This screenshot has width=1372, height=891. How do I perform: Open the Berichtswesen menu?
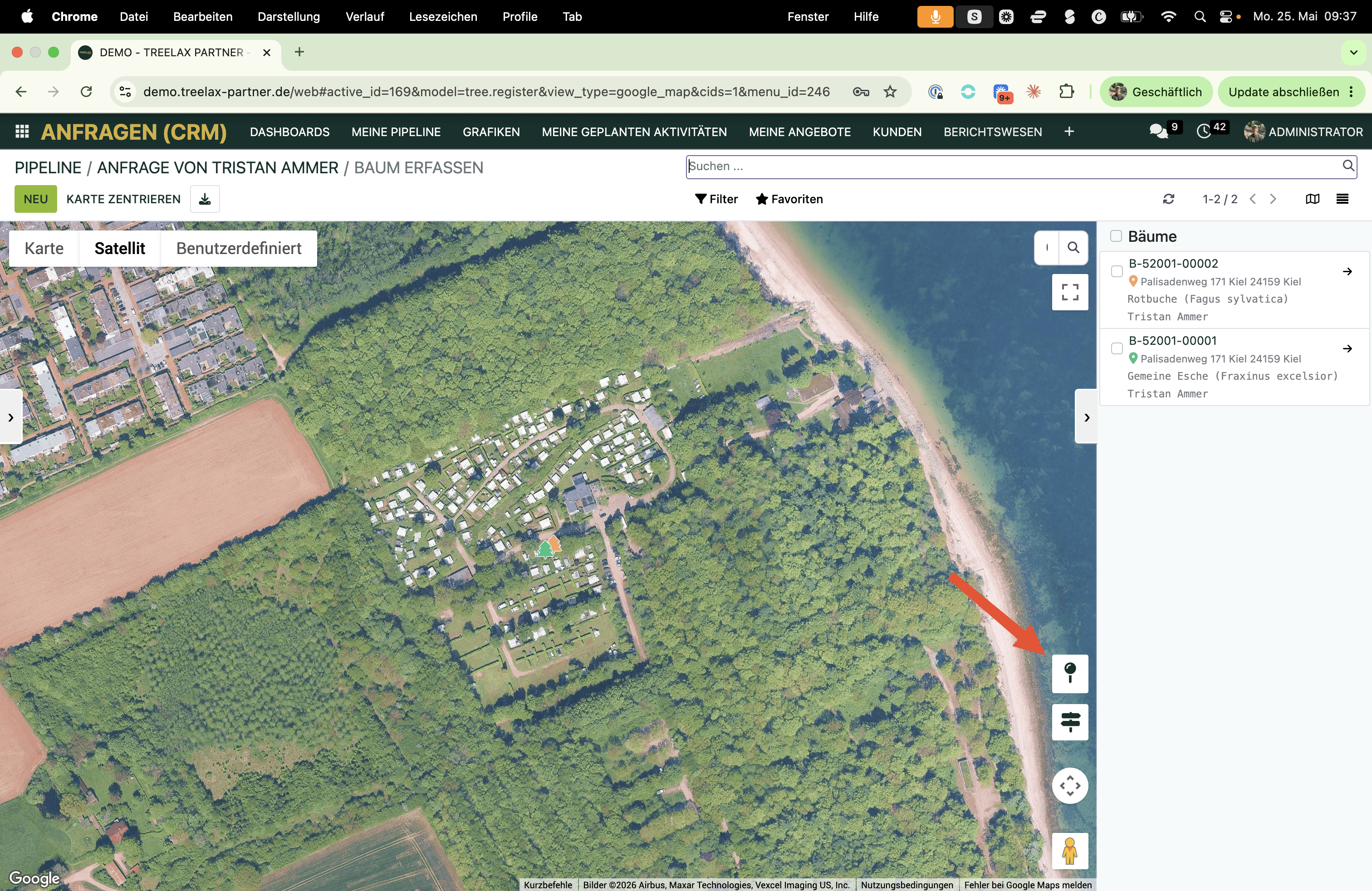(x=993, y=132)
